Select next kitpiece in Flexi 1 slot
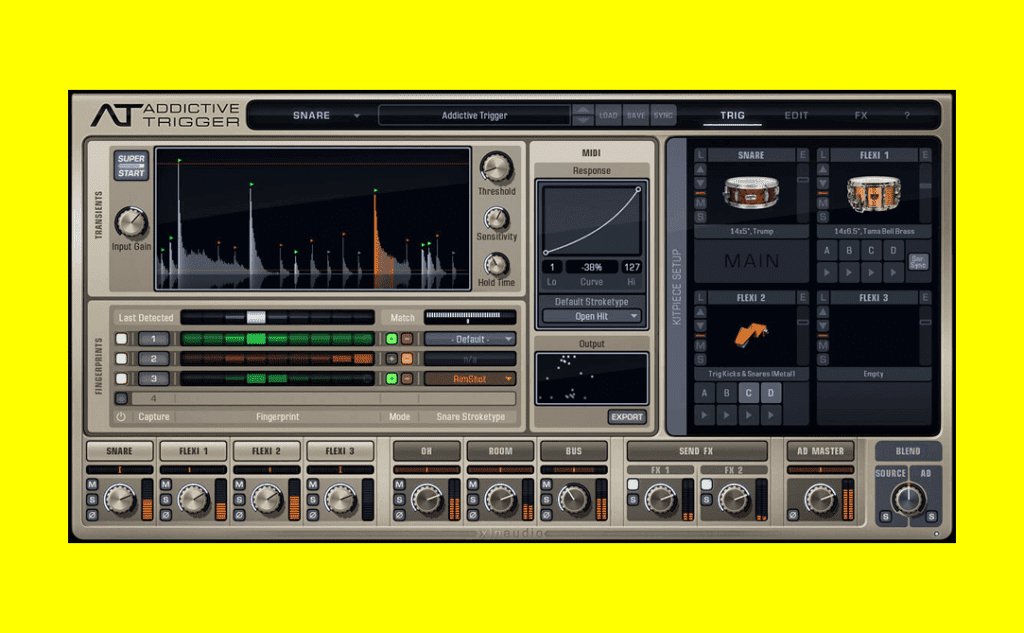 823,184
